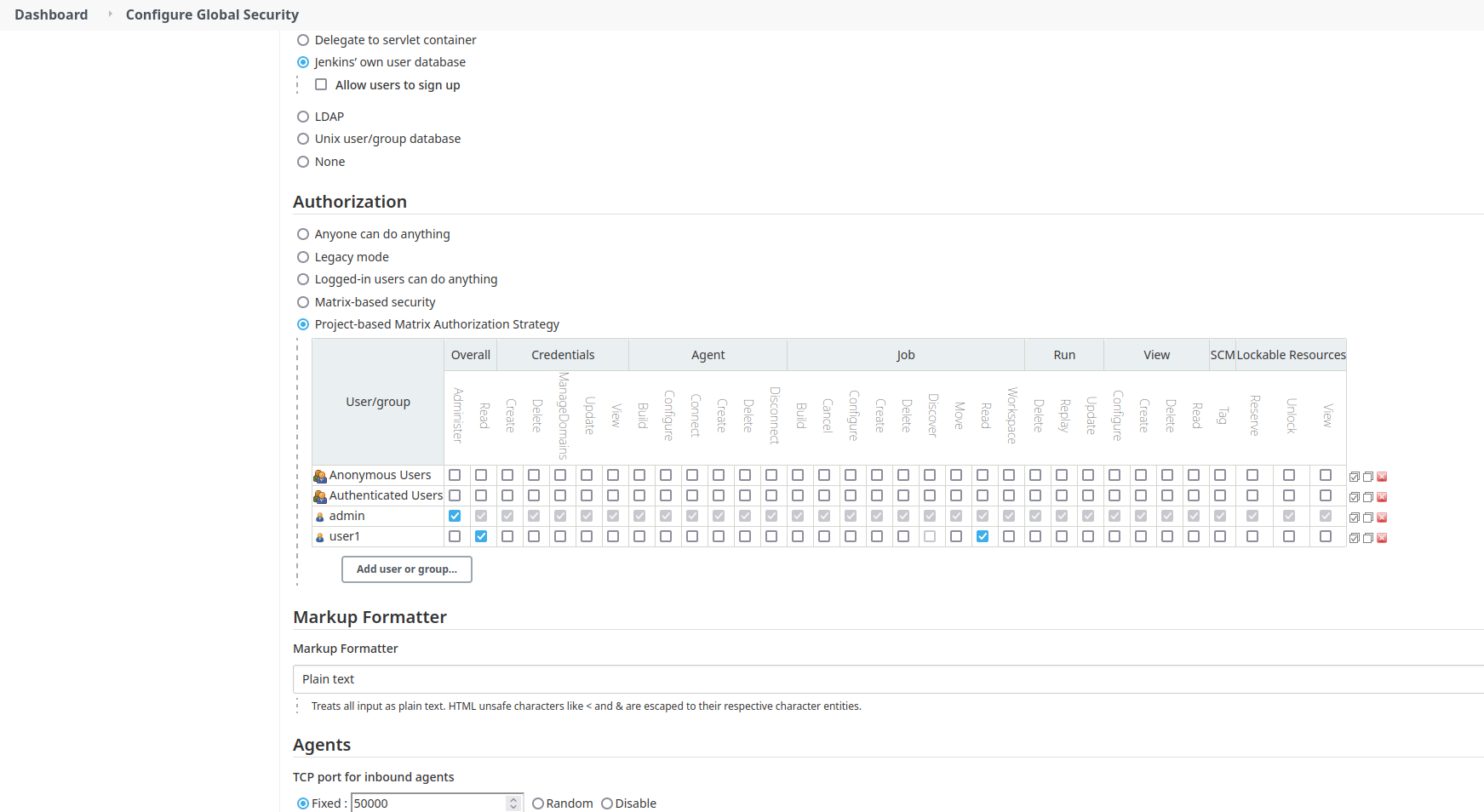Click the TCP port number spinner arrows
Image resolution: width=1484 pixels, height=812 pixels.
pos(513,803)
